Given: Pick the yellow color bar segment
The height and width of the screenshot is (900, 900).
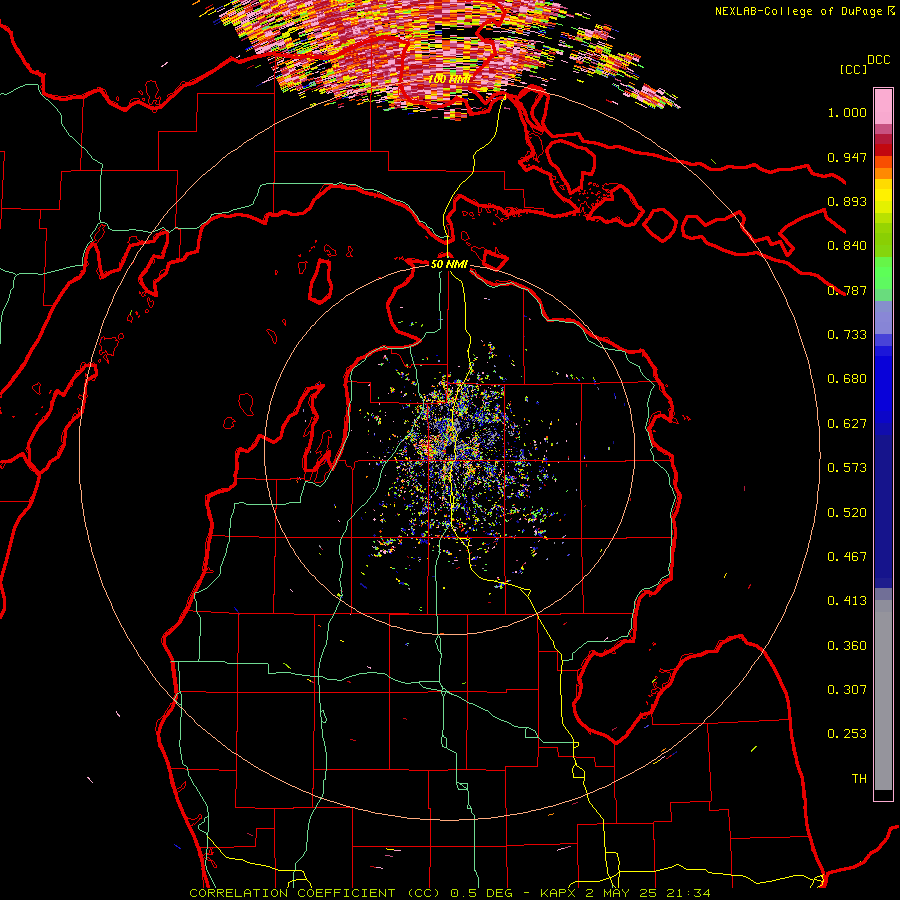Looking at the screenshot, I should pyautogui.click(x=883, y=197).
